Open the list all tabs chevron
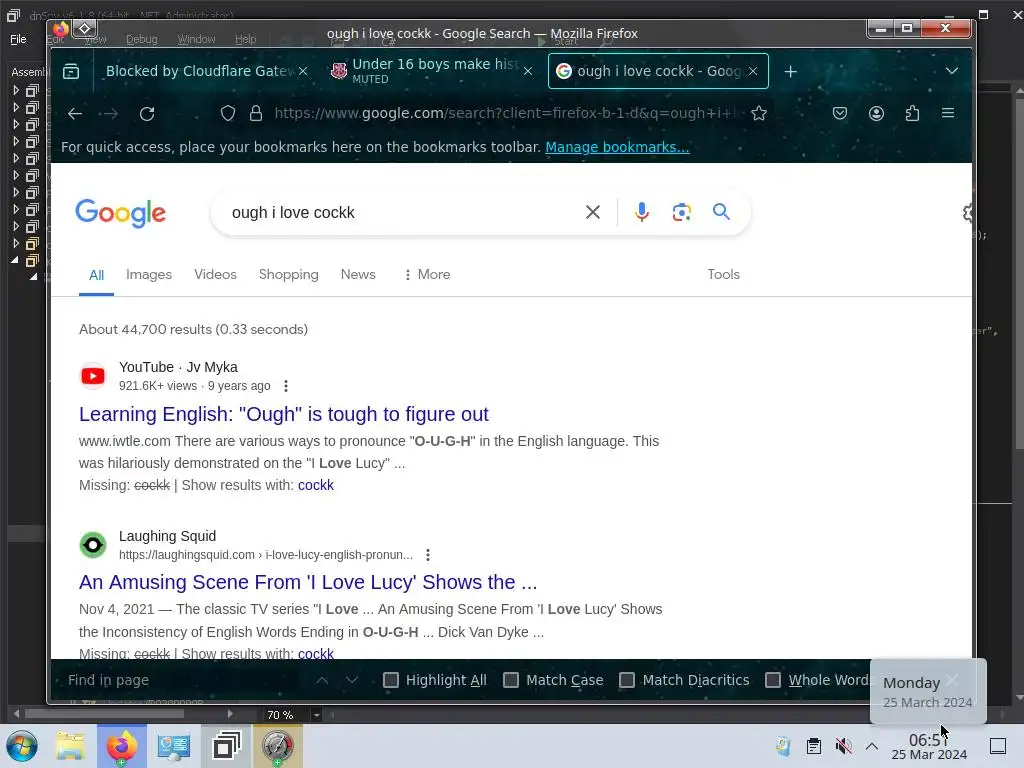1024x768 pixels. point(952,71)
